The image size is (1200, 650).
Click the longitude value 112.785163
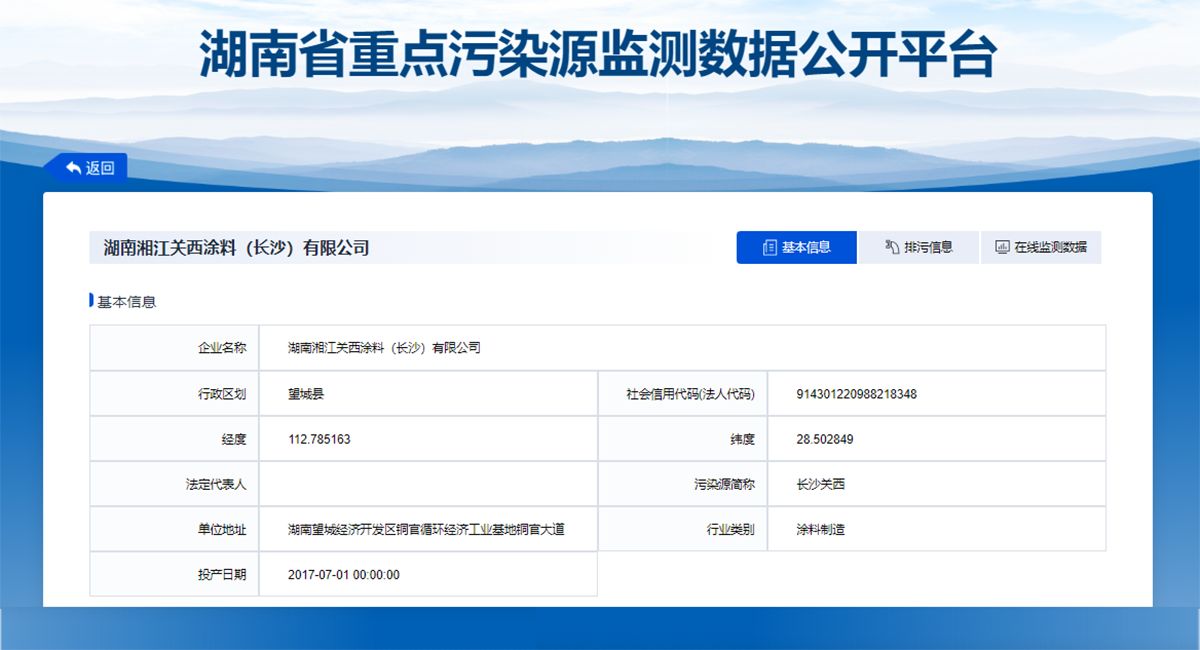coord(319,439)
